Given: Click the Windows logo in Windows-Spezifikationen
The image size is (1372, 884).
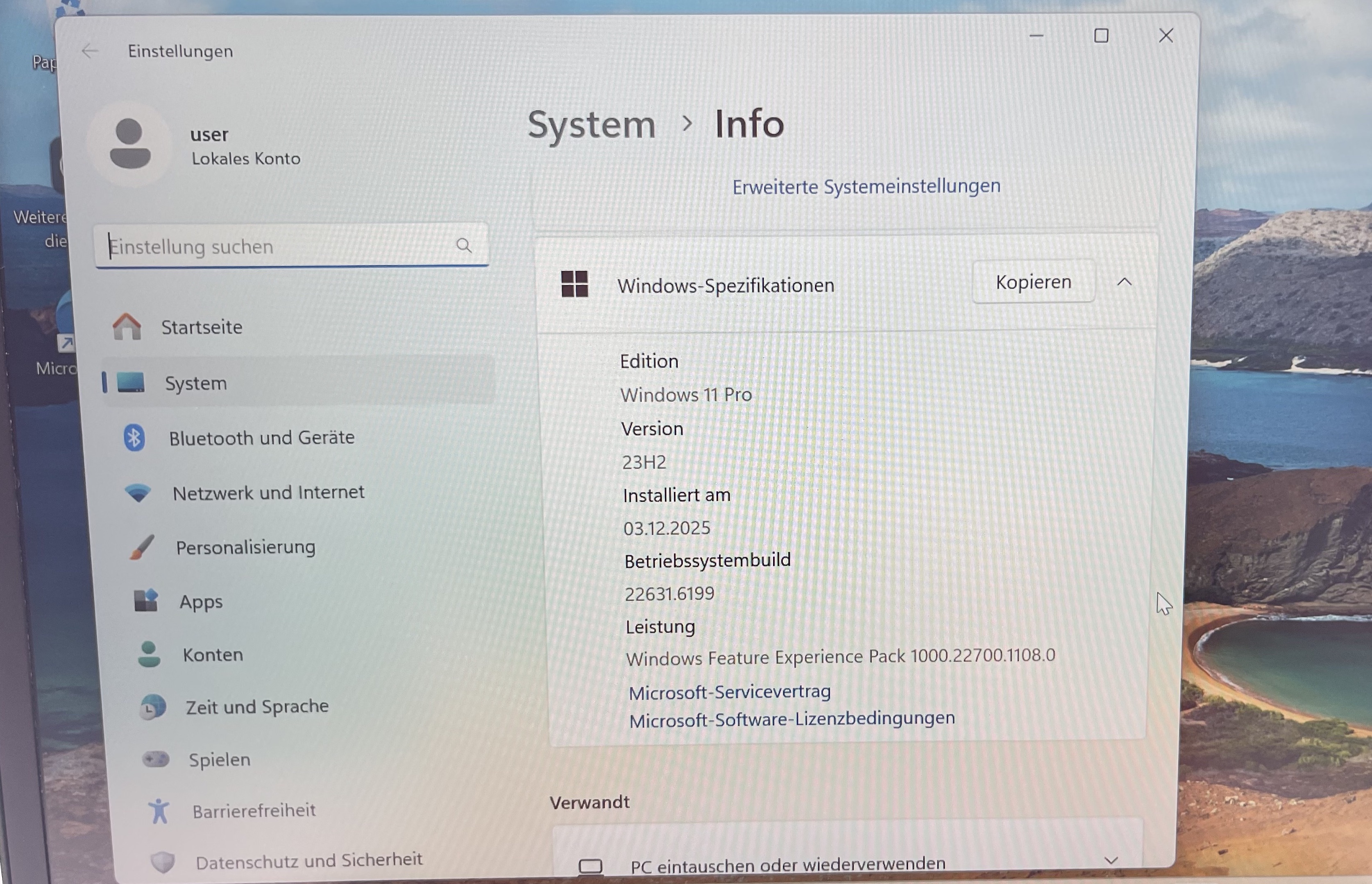Looking at the screenshot, I should tap(574, 284).
